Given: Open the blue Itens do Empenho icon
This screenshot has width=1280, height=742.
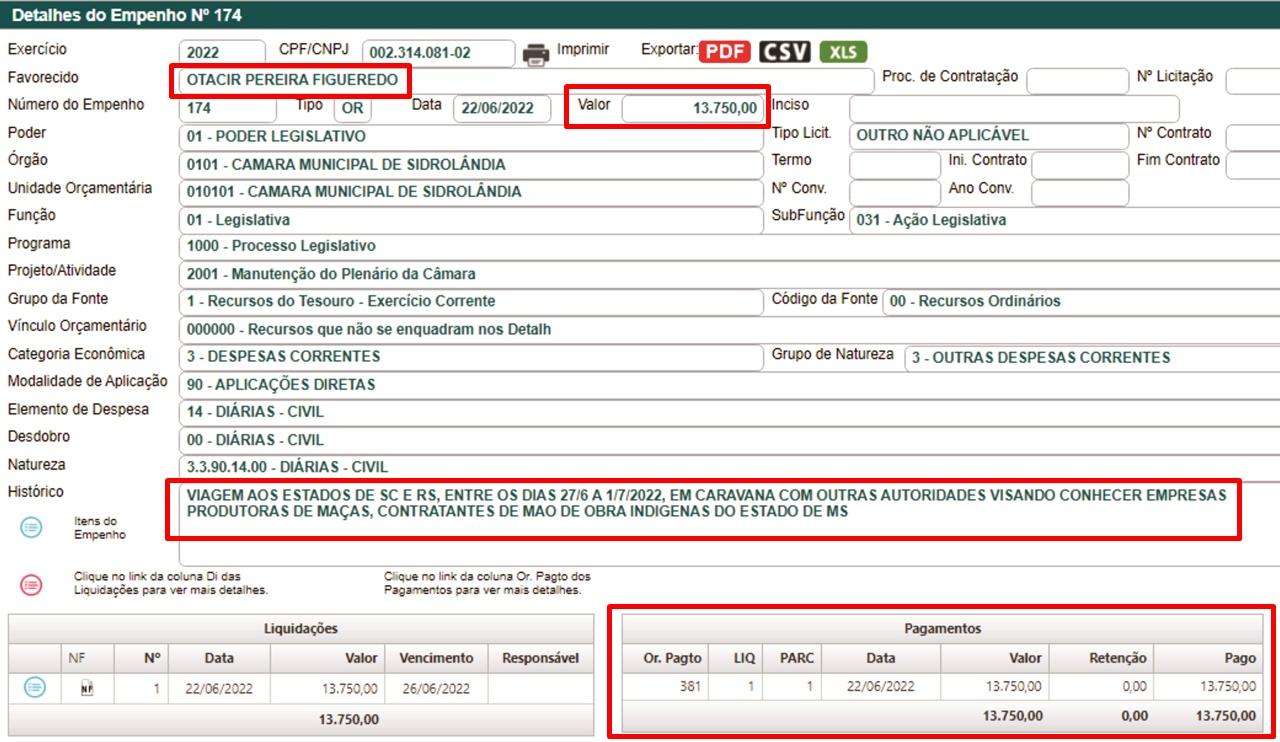Looking at the screenshot, I should (x=32, y=528).
